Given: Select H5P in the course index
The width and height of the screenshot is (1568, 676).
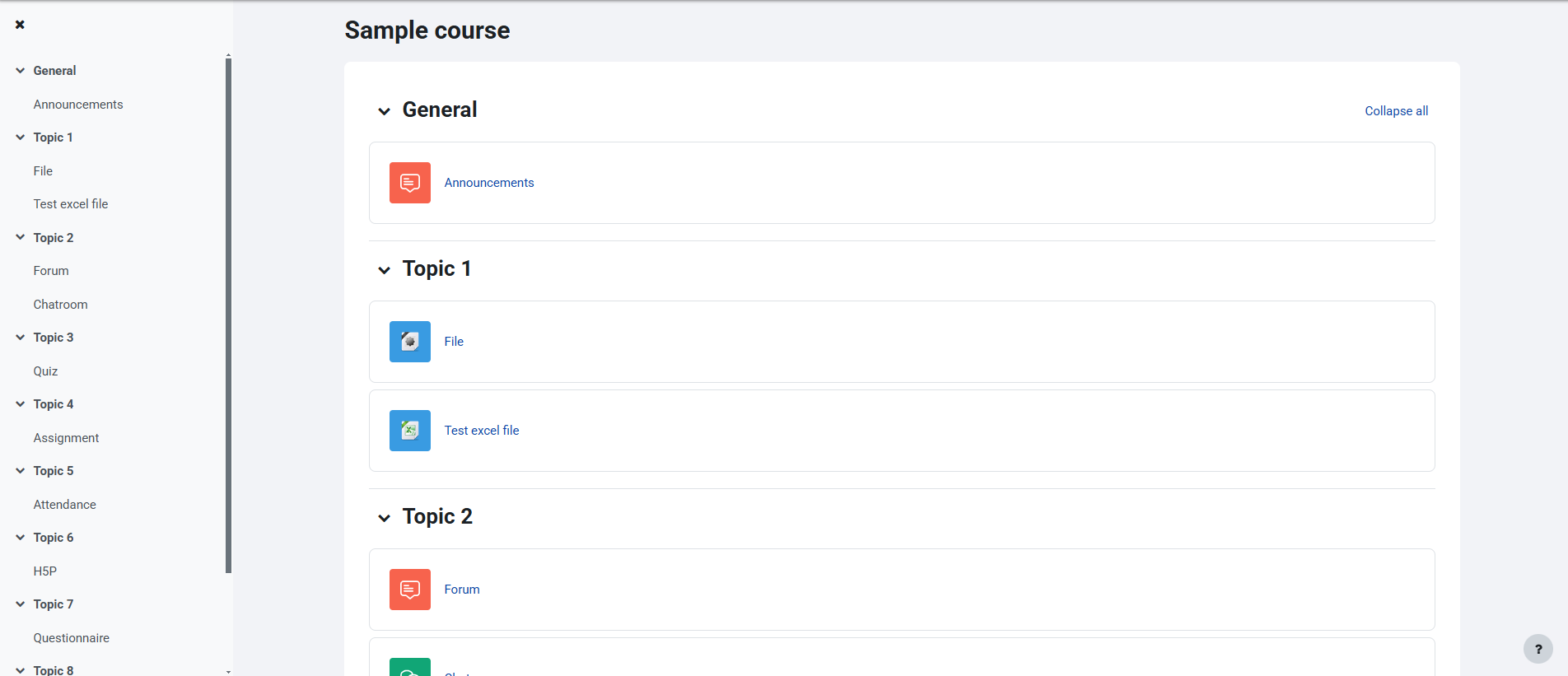Looking at the screenshot, I should click(44, 571).
